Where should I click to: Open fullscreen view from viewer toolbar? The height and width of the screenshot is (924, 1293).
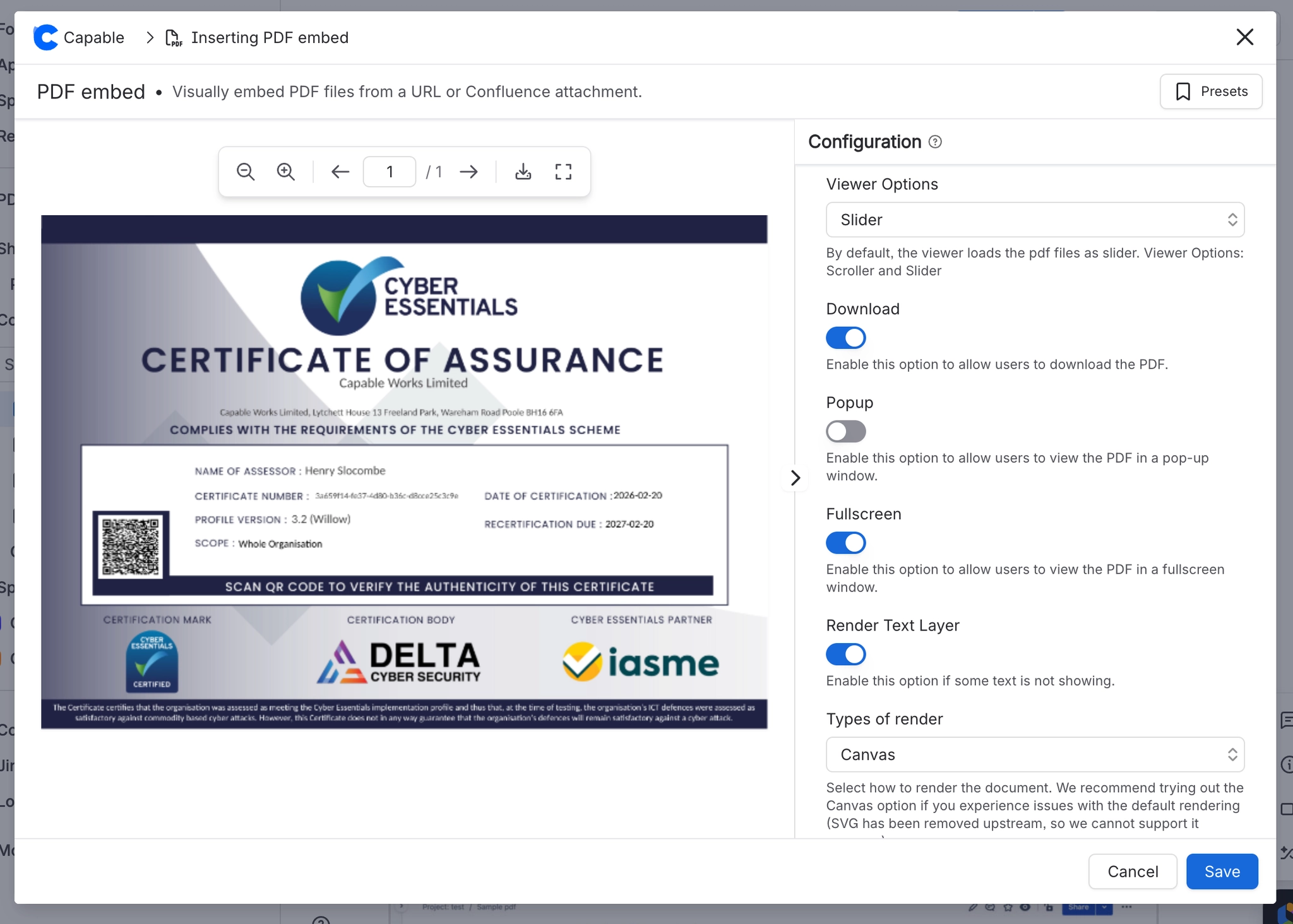pos(564,172)
